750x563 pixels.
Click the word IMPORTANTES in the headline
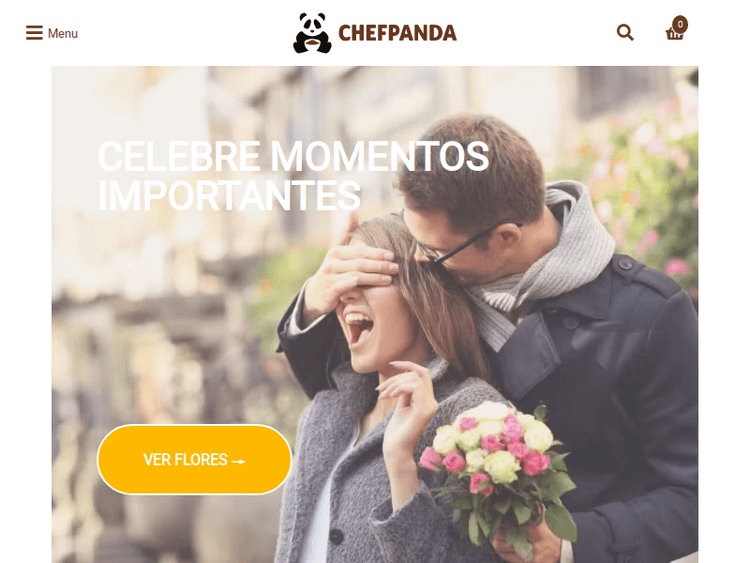[x=229, y=195]
